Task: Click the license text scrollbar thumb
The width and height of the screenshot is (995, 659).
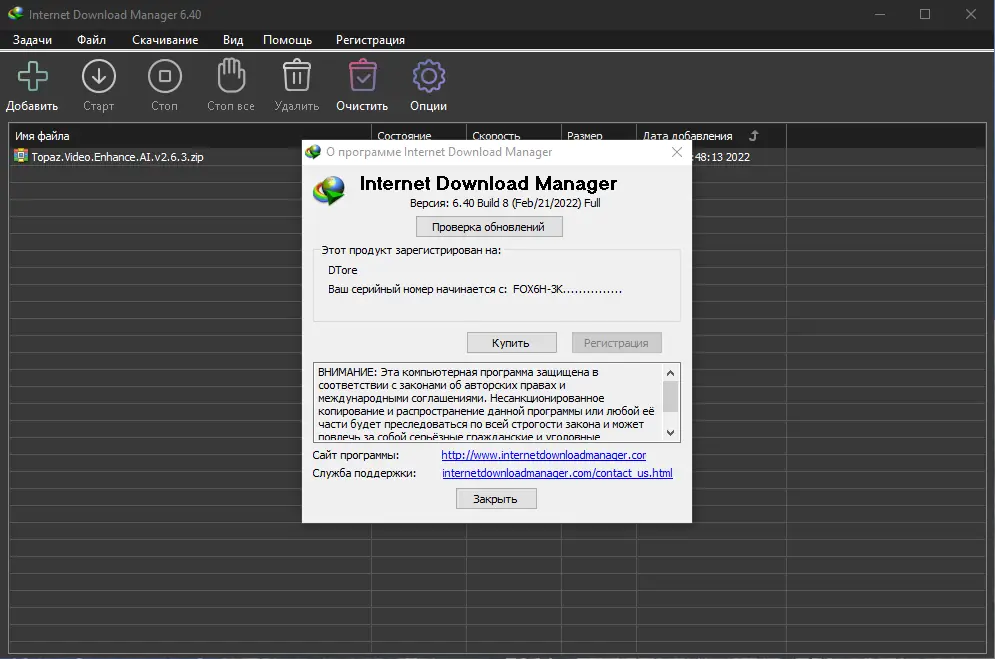Action: (670, 396)
